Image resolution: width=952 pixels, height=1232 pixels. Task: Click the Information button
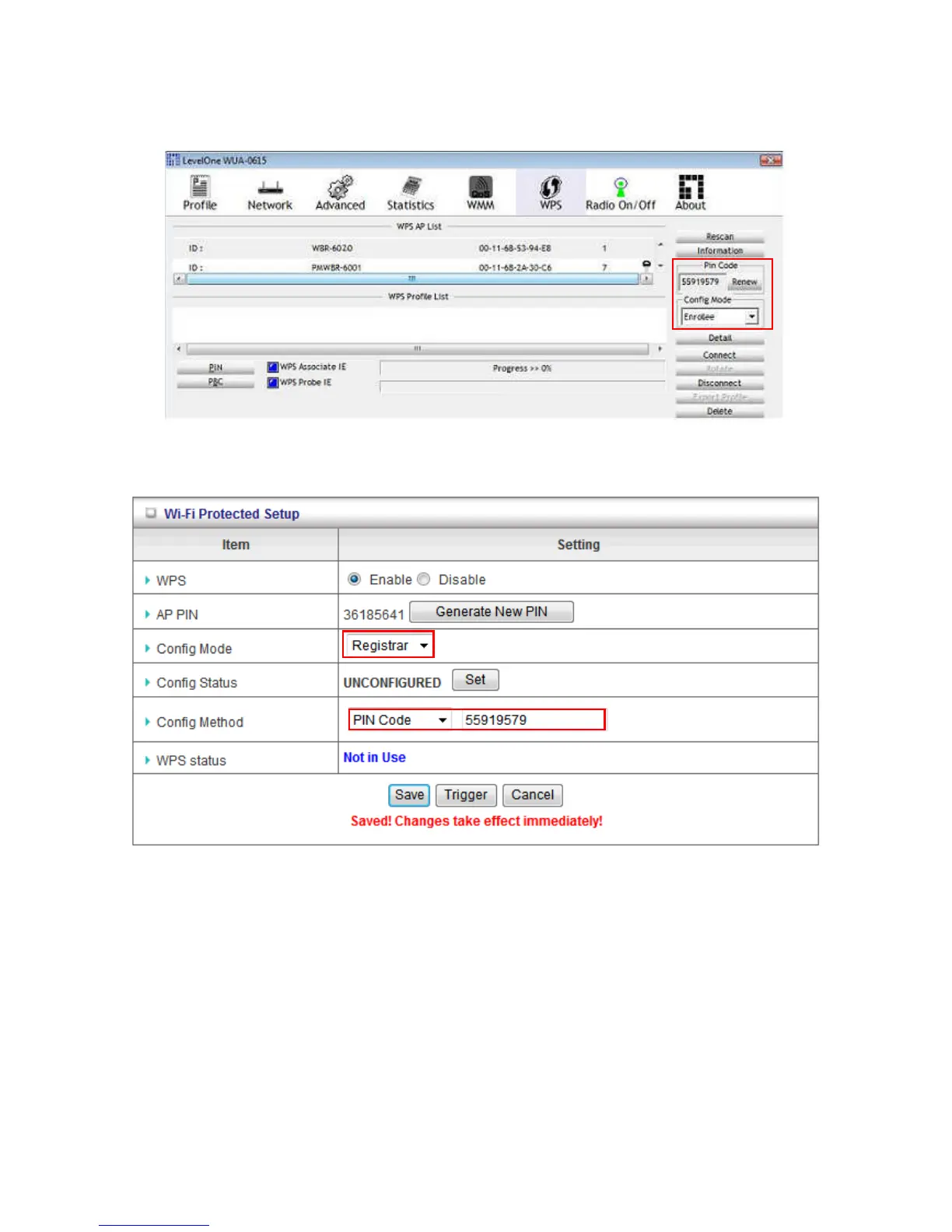(719, 250)
